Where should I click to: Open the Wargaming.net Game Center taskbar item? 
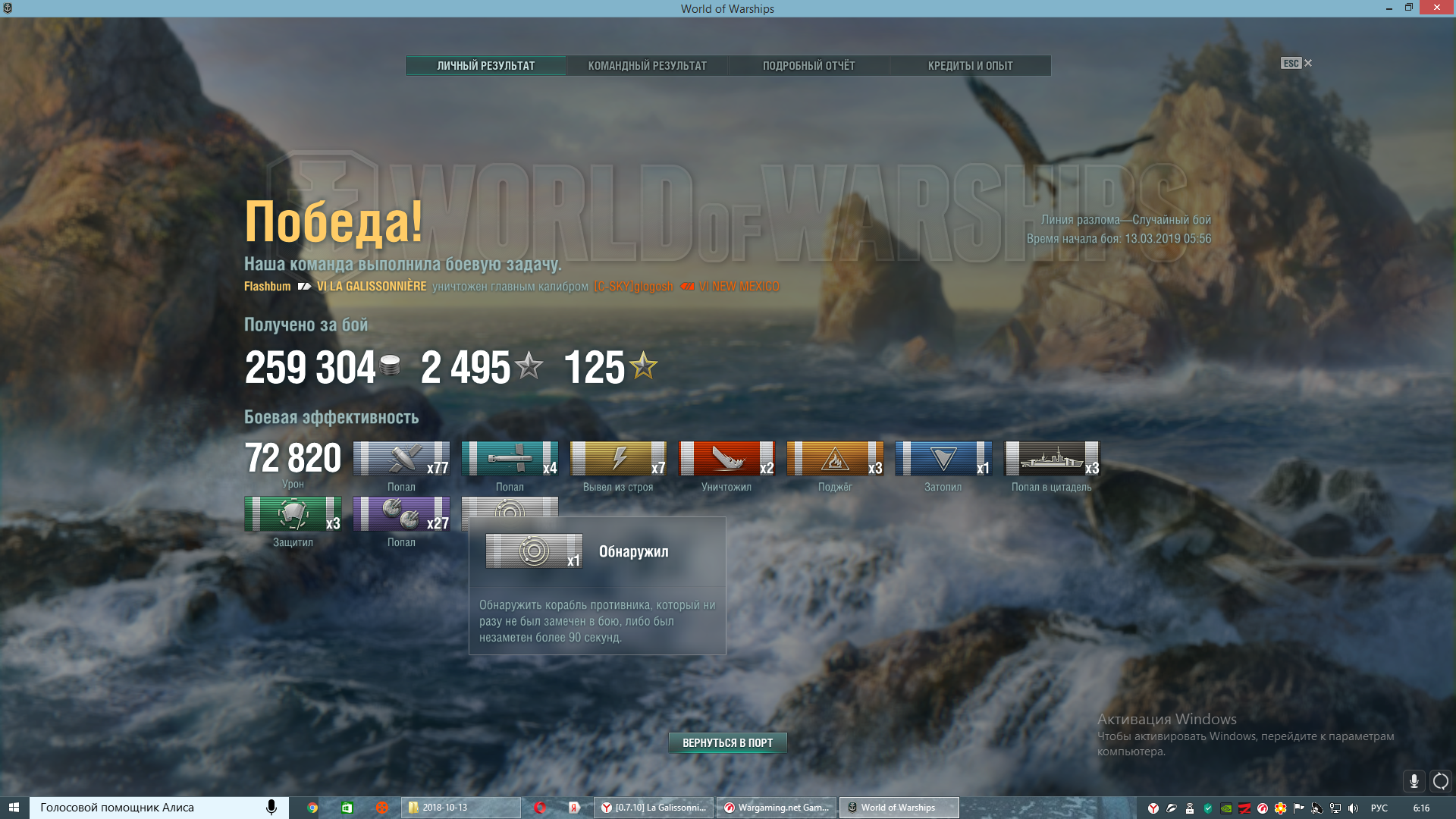tap(777, 808)
